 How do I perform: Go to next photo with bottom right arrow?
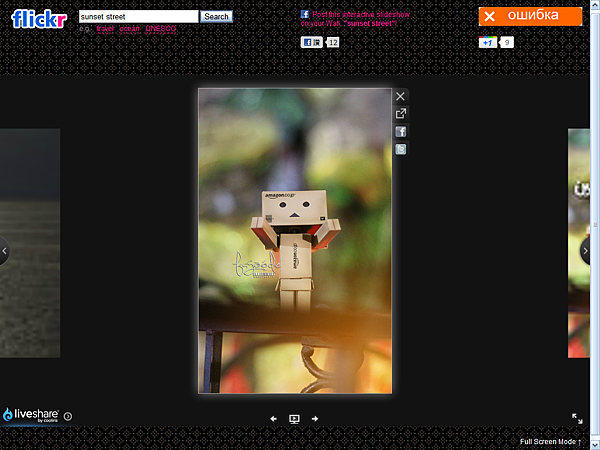point(315,419)
